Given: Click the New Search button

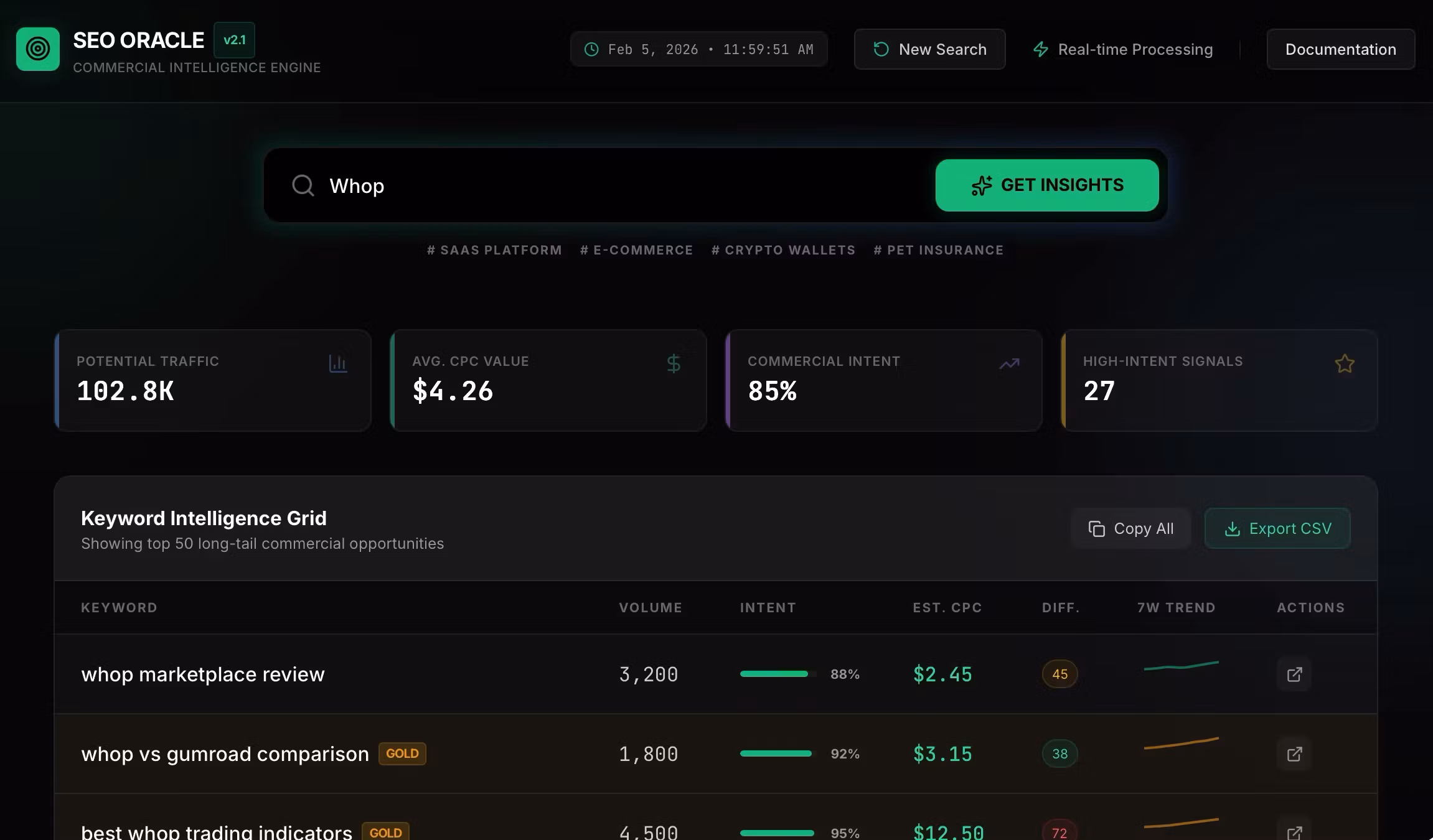Looking at the screenshot, I should pos(929,49).
